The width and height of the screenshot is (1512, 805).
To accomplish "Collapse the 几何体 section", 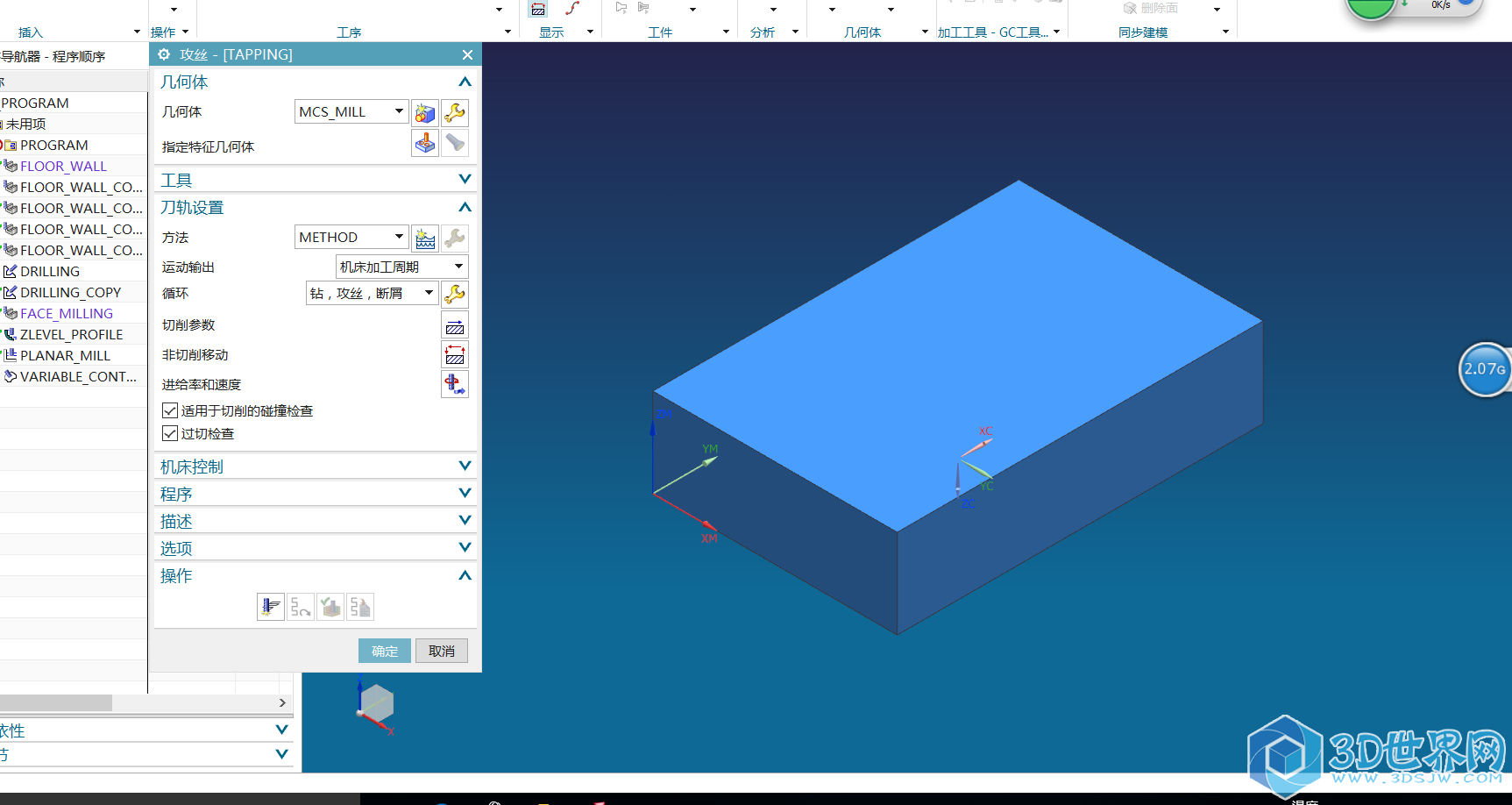I will 465,82.
